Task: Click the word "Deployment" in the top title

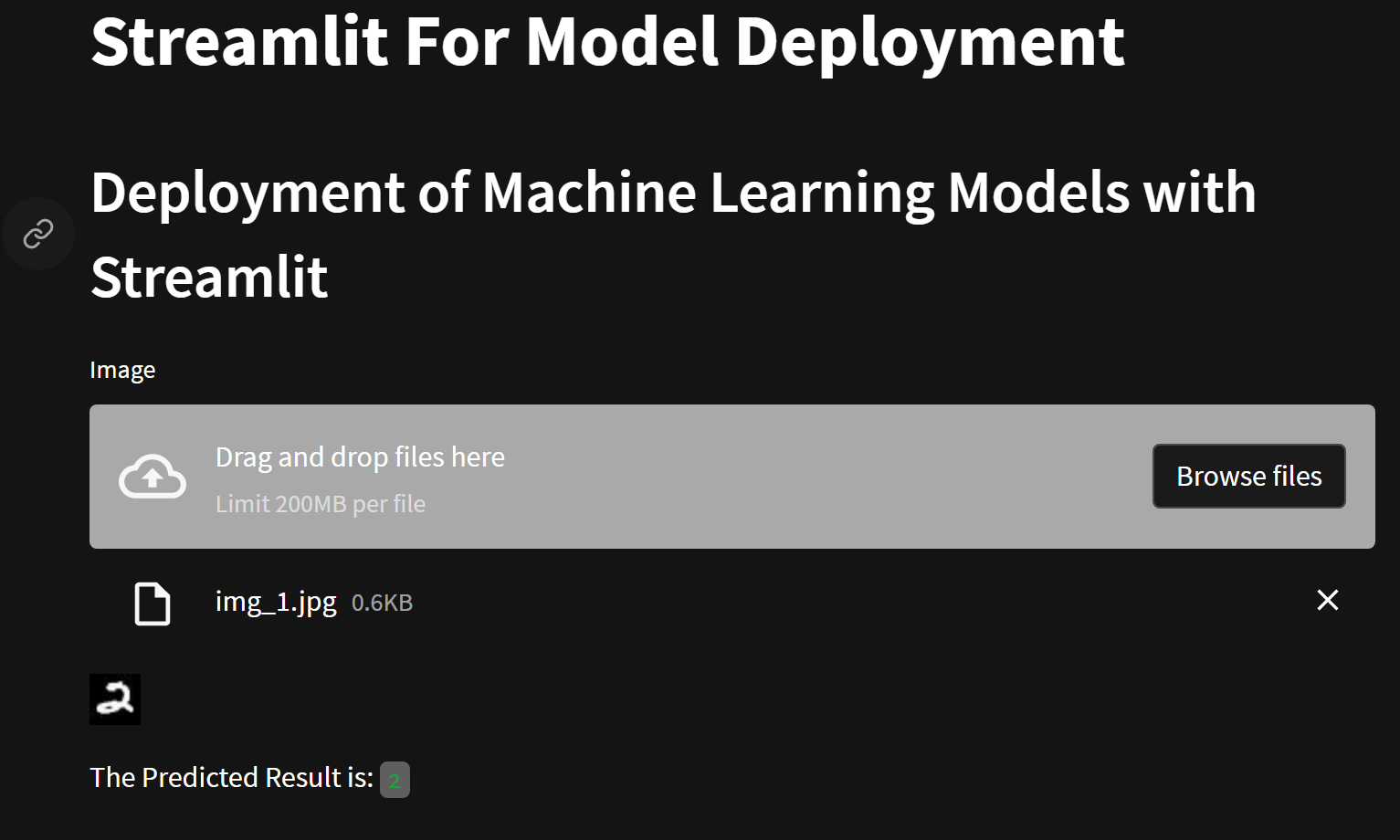Action: [930, 41]
